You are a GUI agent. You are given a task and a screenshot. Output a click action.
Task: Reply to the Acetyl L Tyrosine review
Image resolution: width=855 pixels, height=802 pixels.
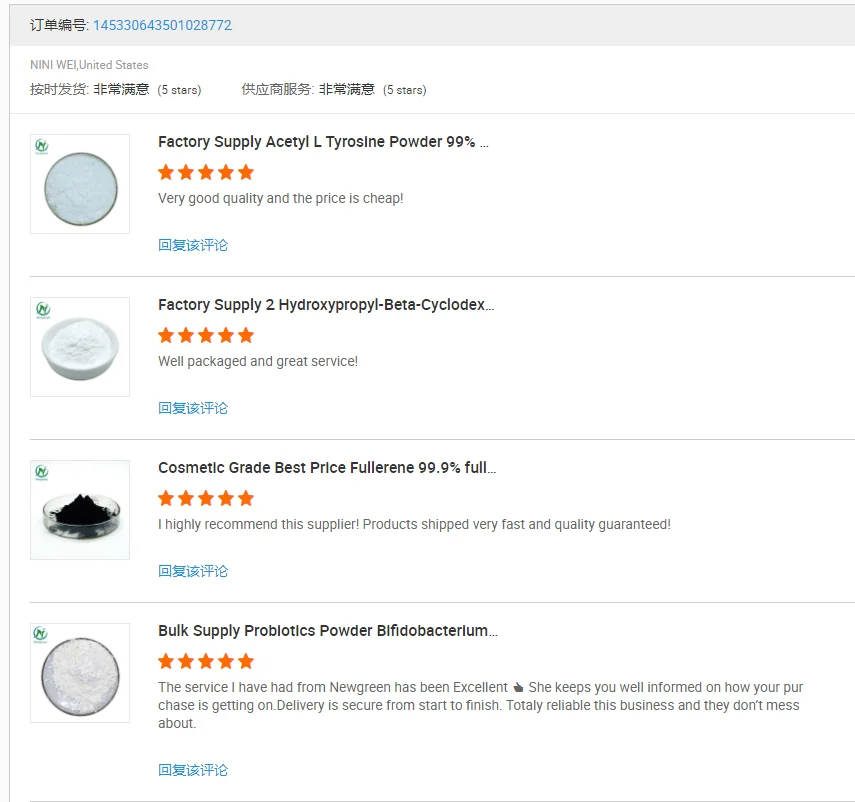(x=193, y=245)
